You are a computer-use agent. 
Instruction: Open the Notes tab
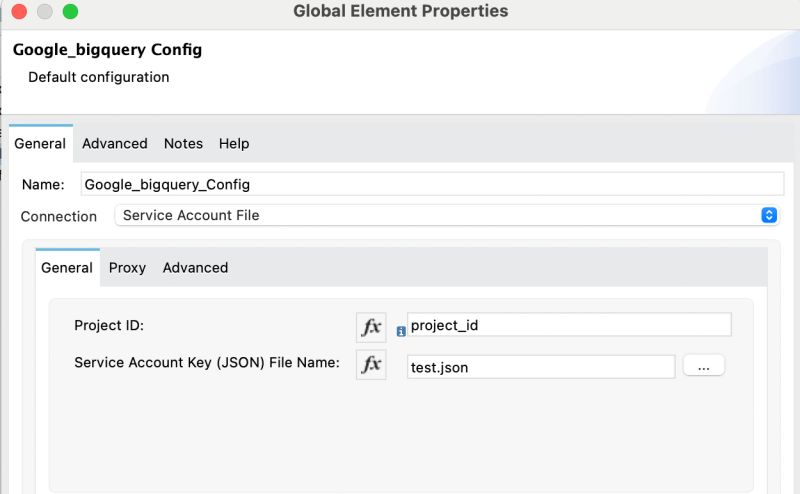point(183,143)
